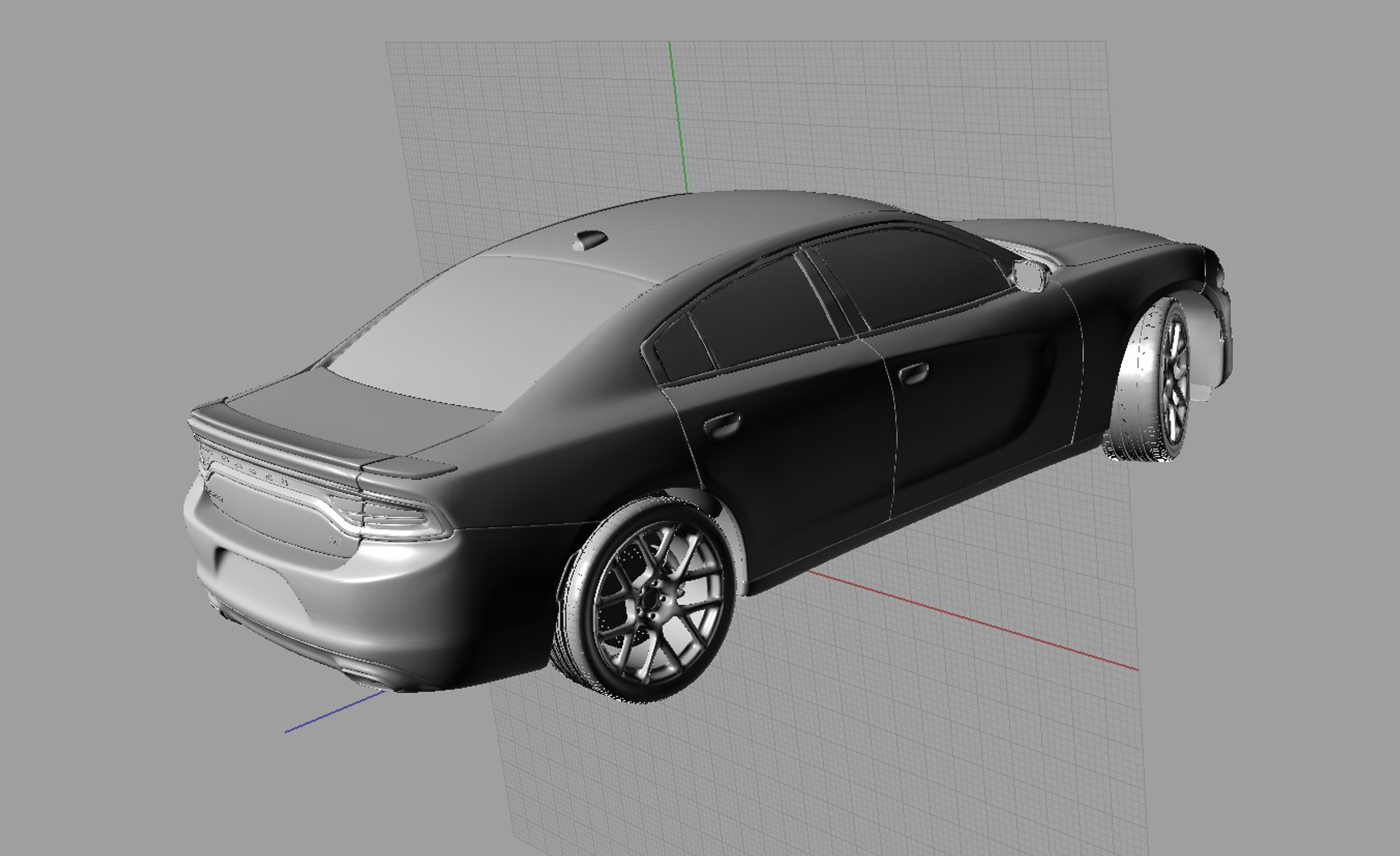This screenshot has height=856, width=1400.
Task: Click the red axis line
Action: [975, 620]
